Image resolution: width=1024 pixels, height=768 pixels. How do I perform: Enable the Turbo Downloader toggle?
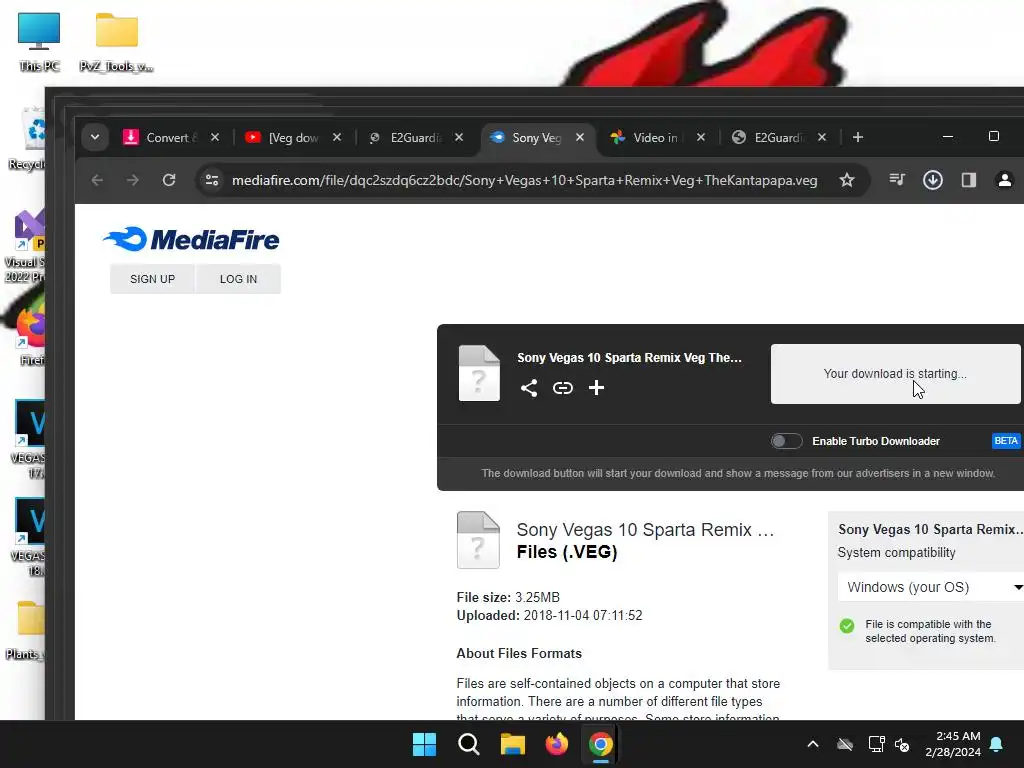point(786,441)
